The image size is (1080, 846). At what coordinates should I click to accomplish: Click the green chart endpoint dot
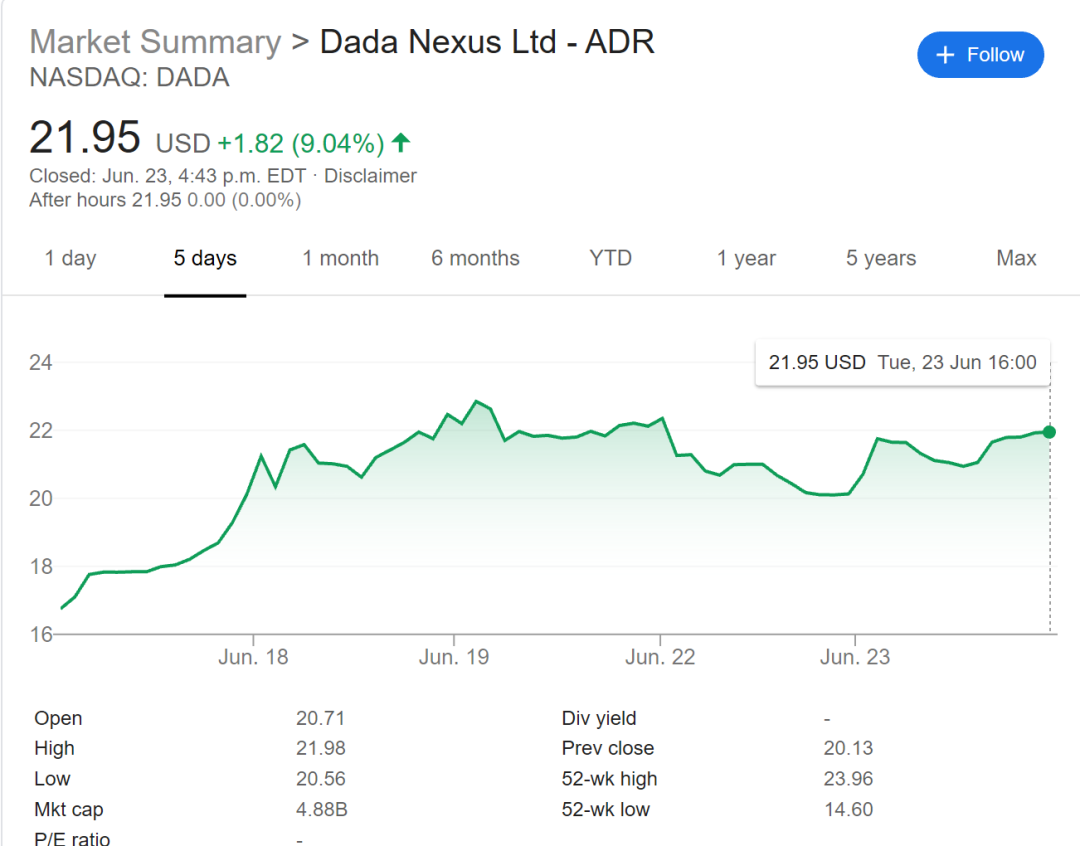pyautogui.click(x=1049, y=432)
